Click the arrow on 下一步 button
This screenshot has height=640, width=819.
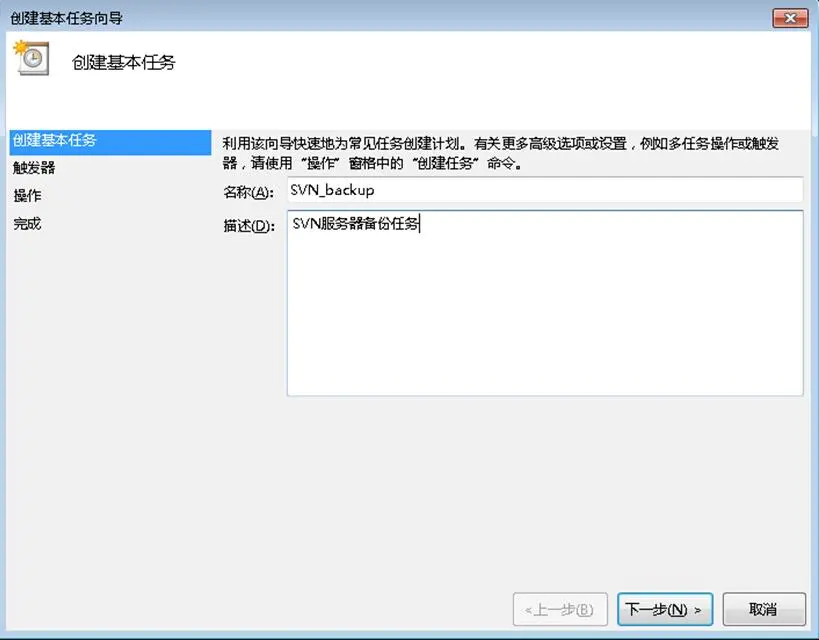(698, 610)
